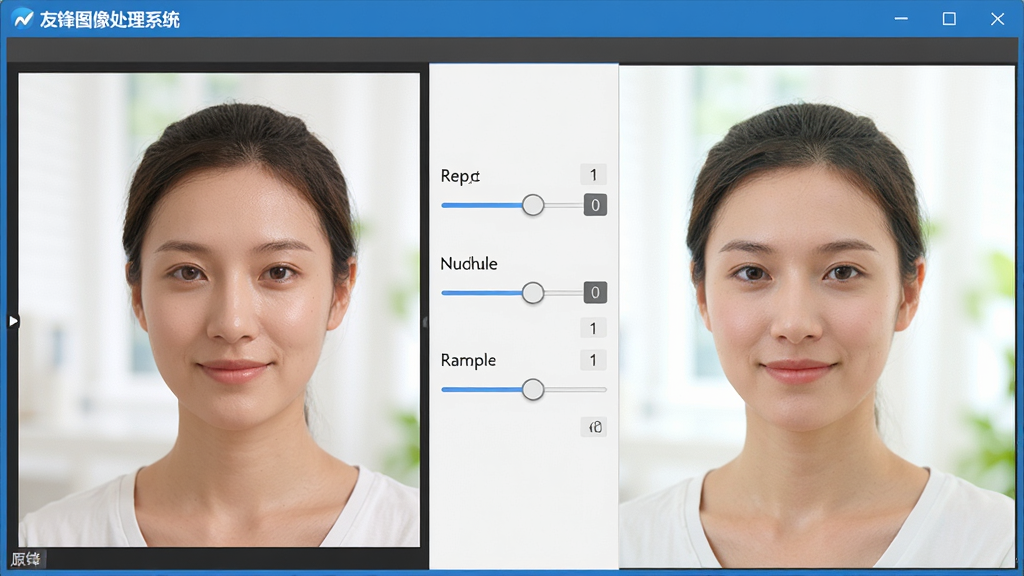
Task: Click the original portrait image on the left
Action: [x=219, y=310]
